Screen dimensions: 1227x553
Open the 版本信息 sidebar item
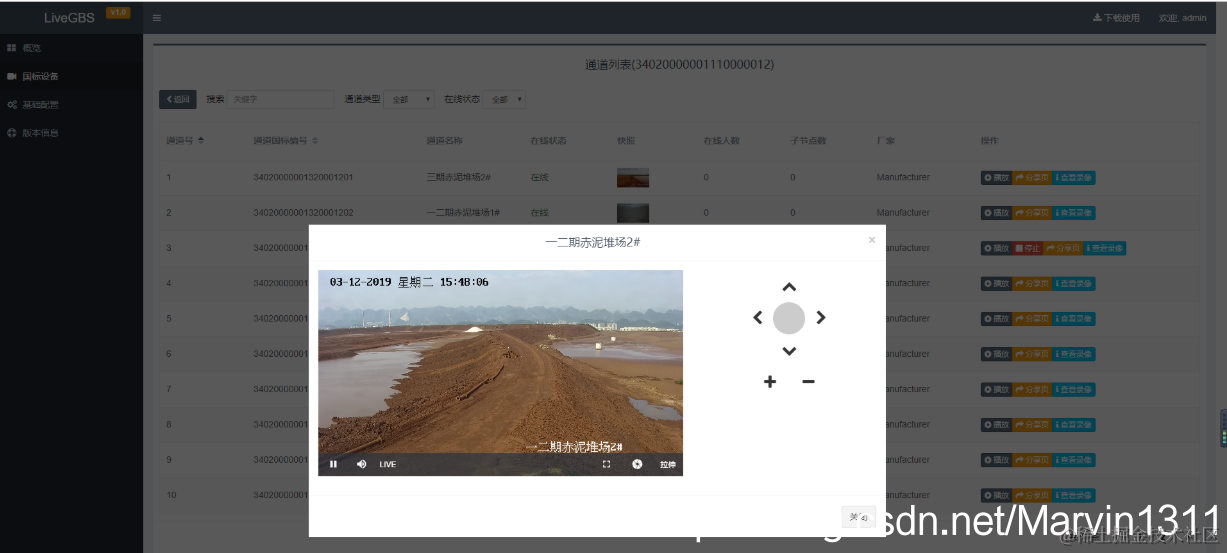pyautogui.click(x=71, y=132)
